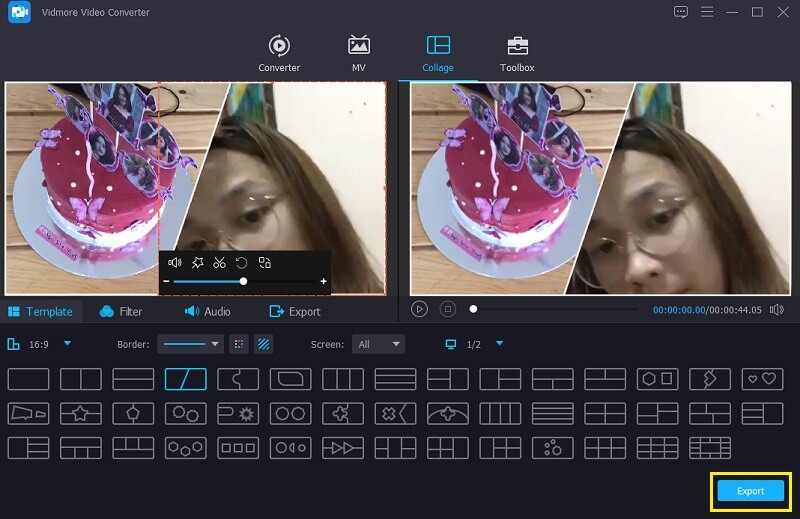Choose the flag and sun template
800x519 pixels.
click(x=238, y=414)
